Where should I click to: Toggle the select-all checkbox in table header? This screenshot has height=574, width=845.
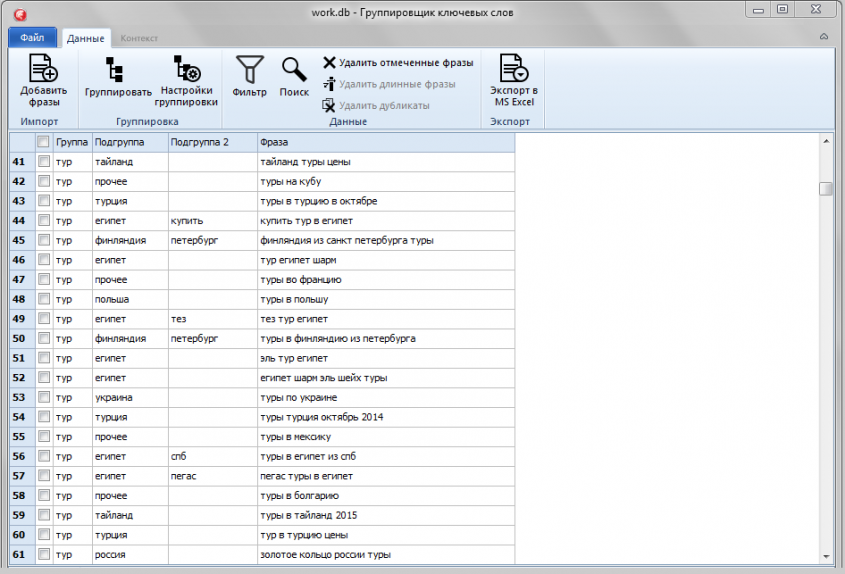43,142
